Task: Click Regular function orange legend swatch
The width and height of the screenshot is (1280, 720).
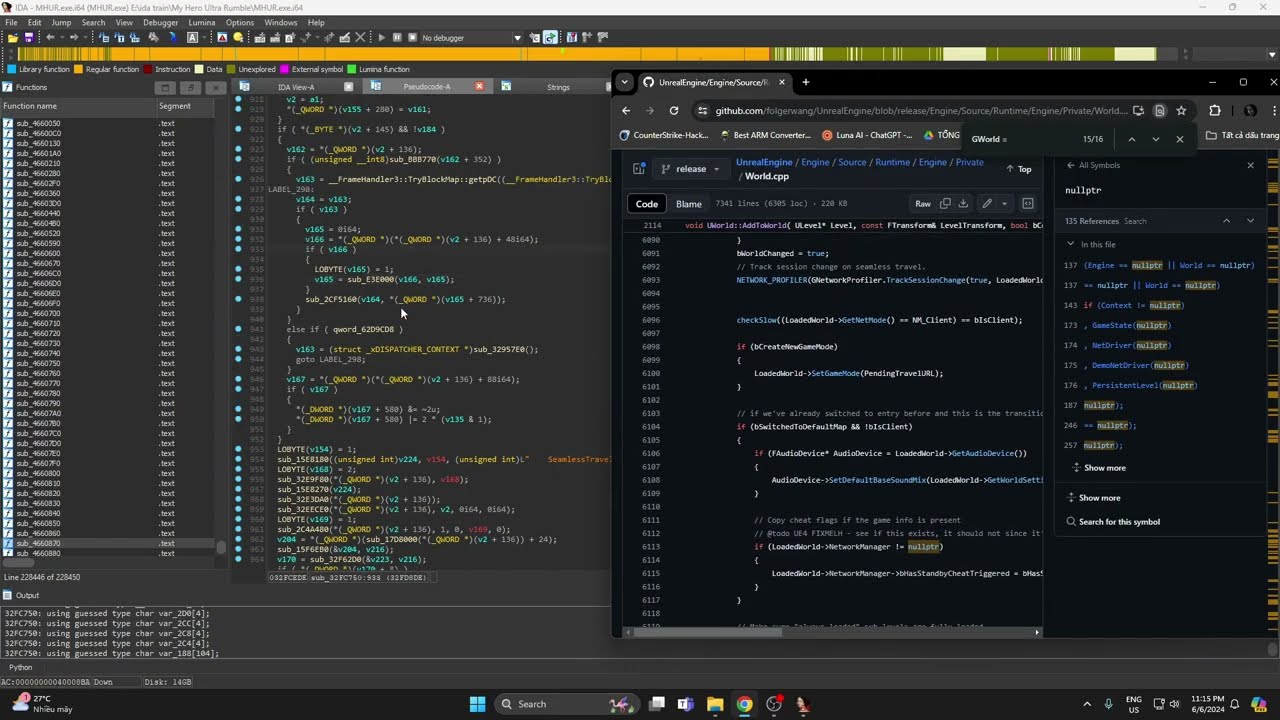Action: [79, 70]
